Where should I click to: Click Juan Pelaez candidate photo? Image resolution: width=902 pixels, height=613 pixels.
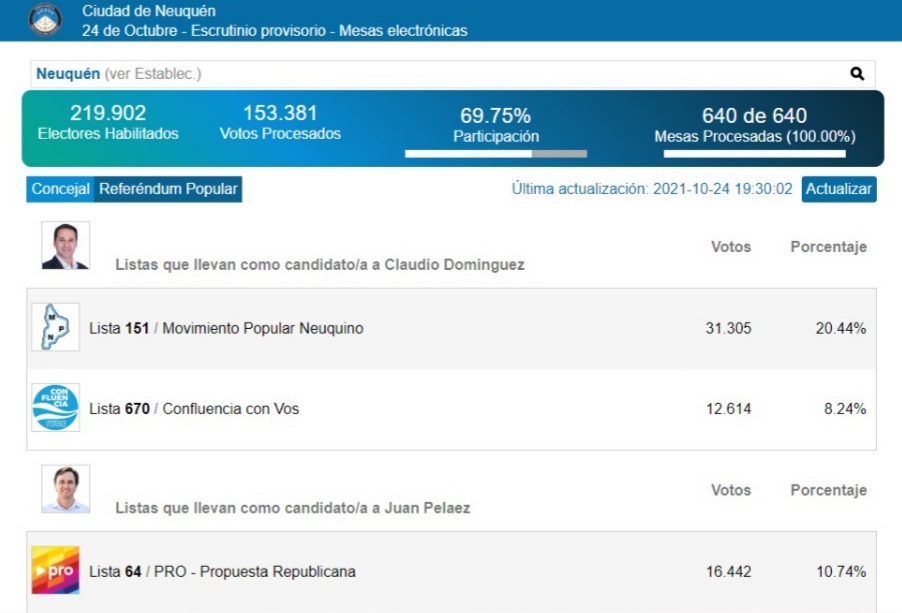(66, 490)
